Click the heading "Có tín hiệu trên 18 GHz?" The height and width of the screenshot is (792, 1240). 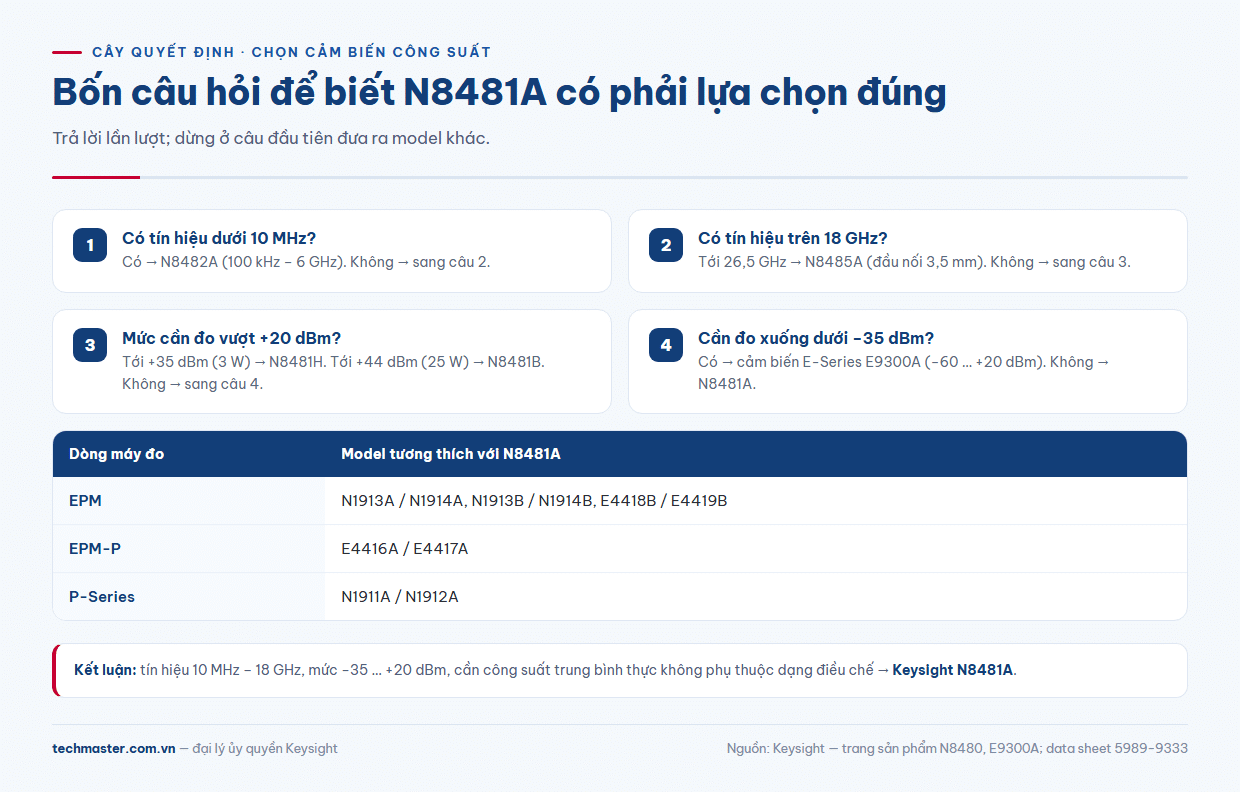coord(793,238)
